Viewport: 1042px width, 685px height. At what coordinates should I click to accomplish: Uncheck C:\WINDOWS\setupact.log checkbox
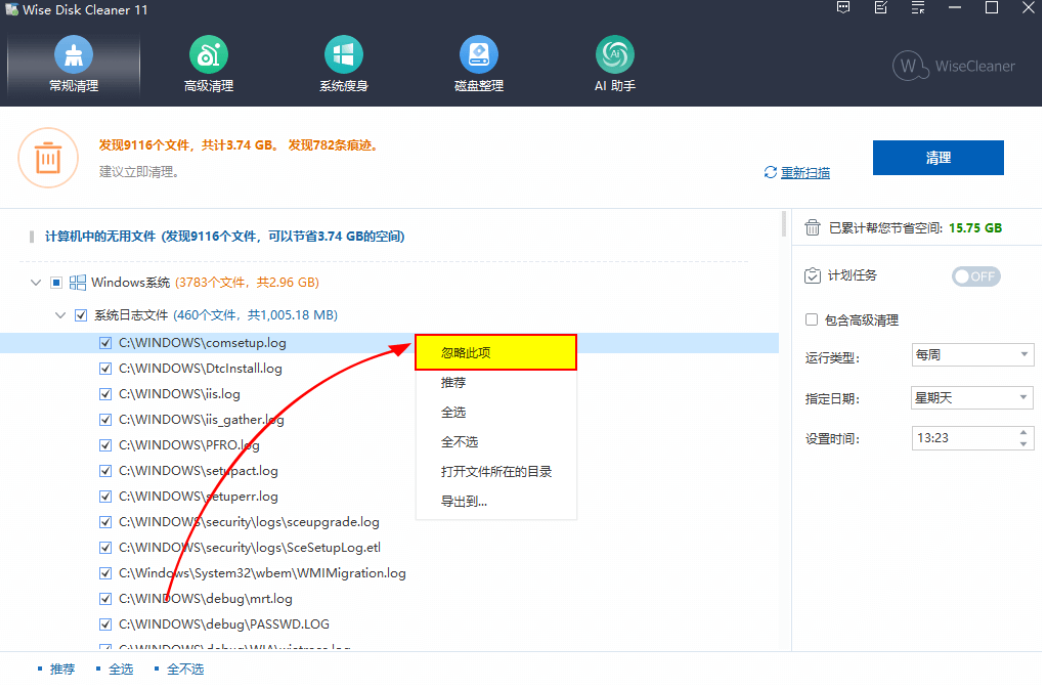coord(105,471)
